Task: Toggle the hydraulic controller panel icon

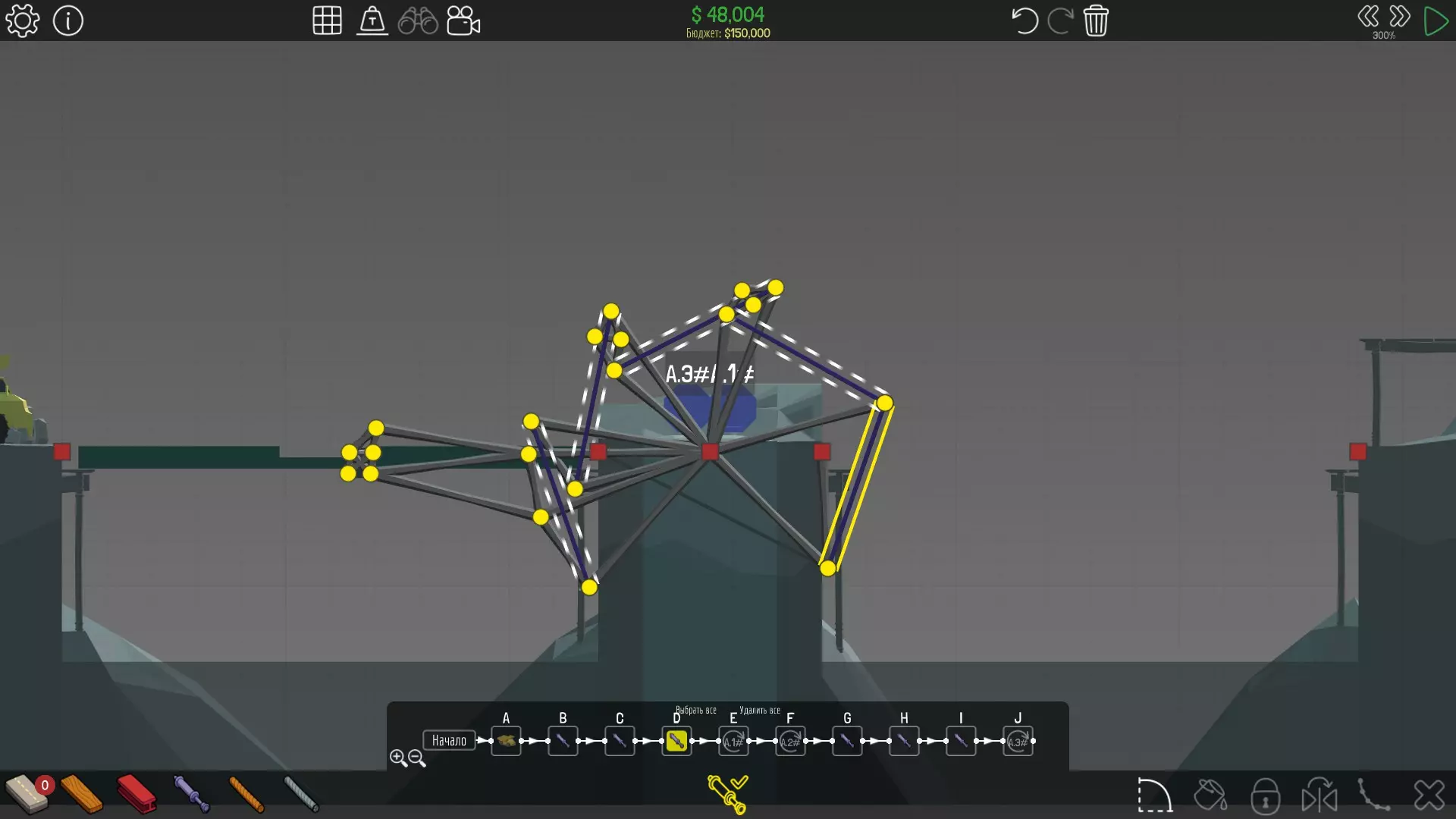Action: [727, 794]
